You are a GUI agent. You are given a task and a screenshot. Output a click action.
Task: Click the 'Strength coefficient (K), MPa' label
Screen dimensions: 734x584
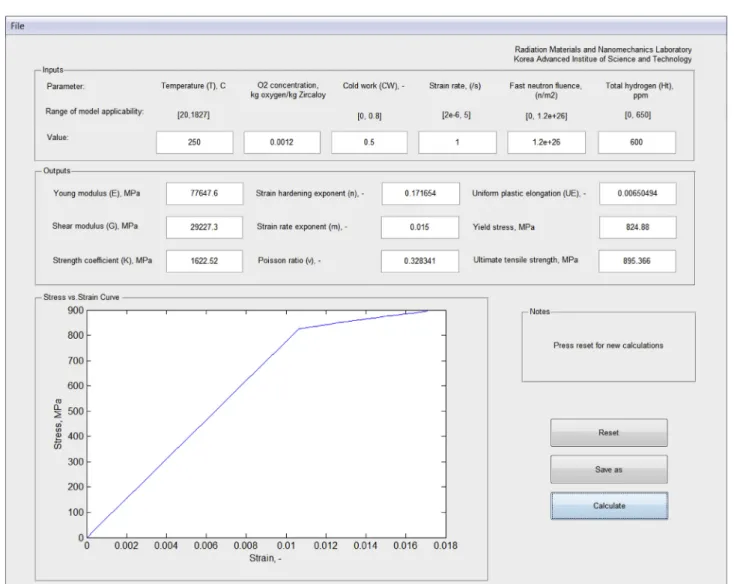coord(102,260)
